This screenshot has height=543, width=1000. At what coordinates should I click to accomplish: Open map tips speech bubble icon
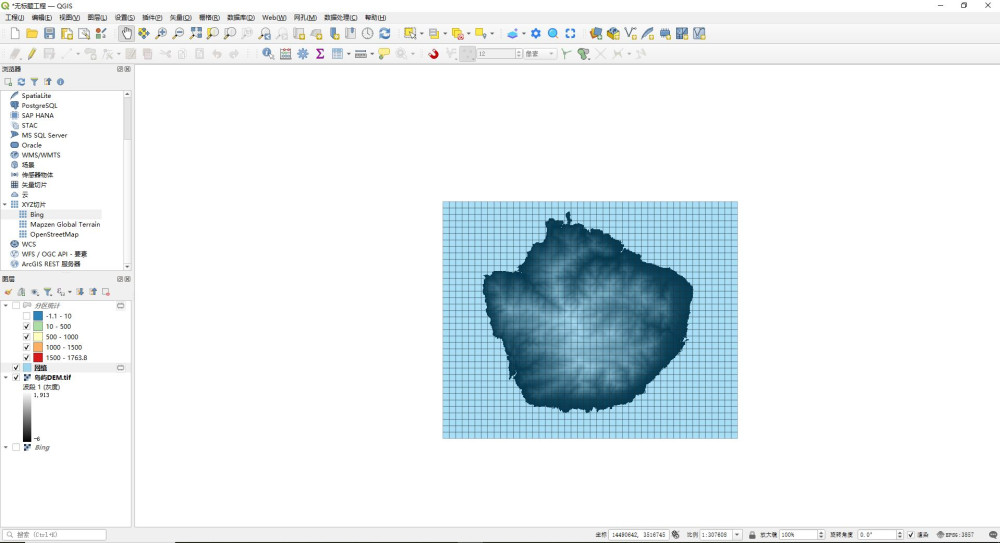point(383,54)
